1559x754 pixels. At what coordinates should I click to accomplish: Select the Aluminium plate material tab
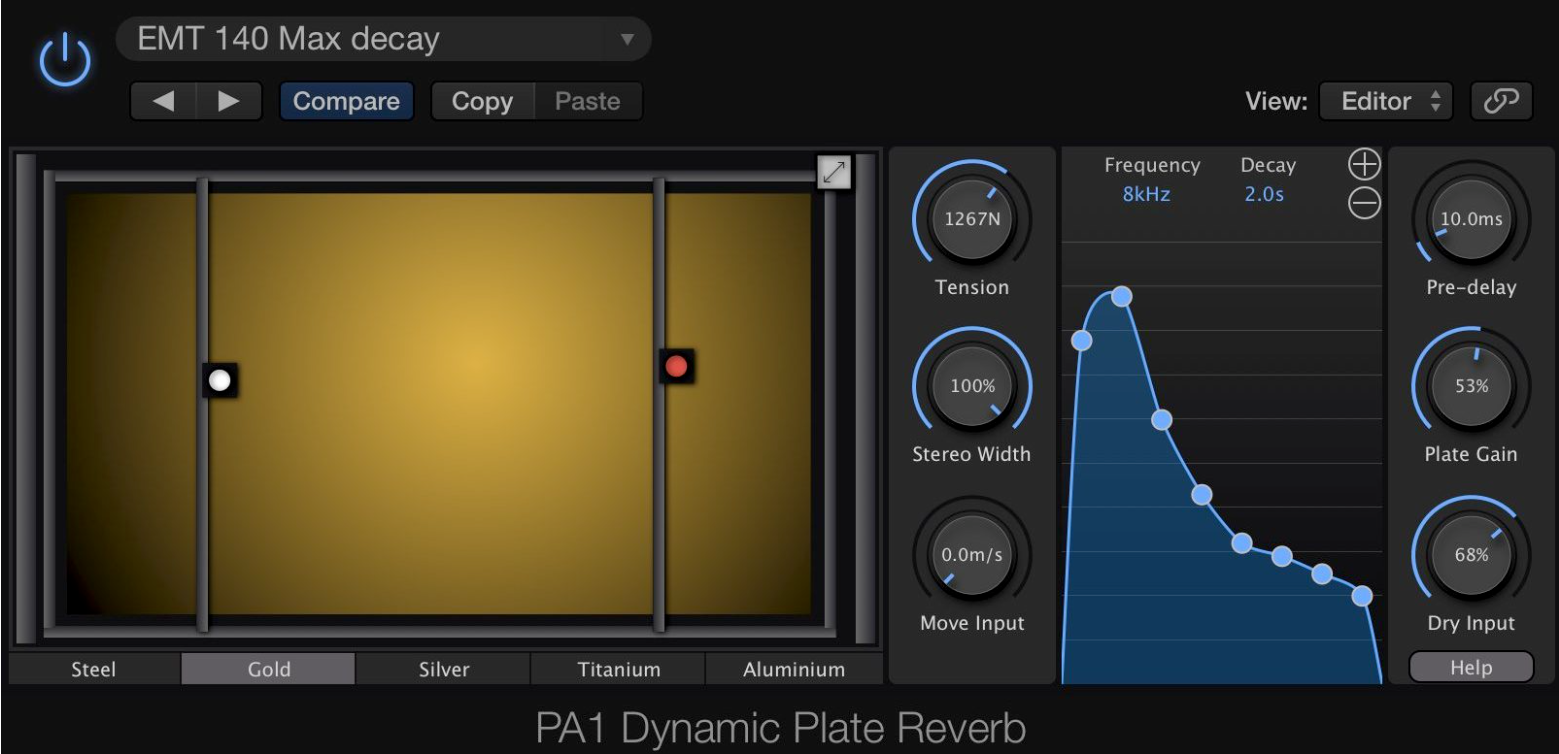point(794,669)
